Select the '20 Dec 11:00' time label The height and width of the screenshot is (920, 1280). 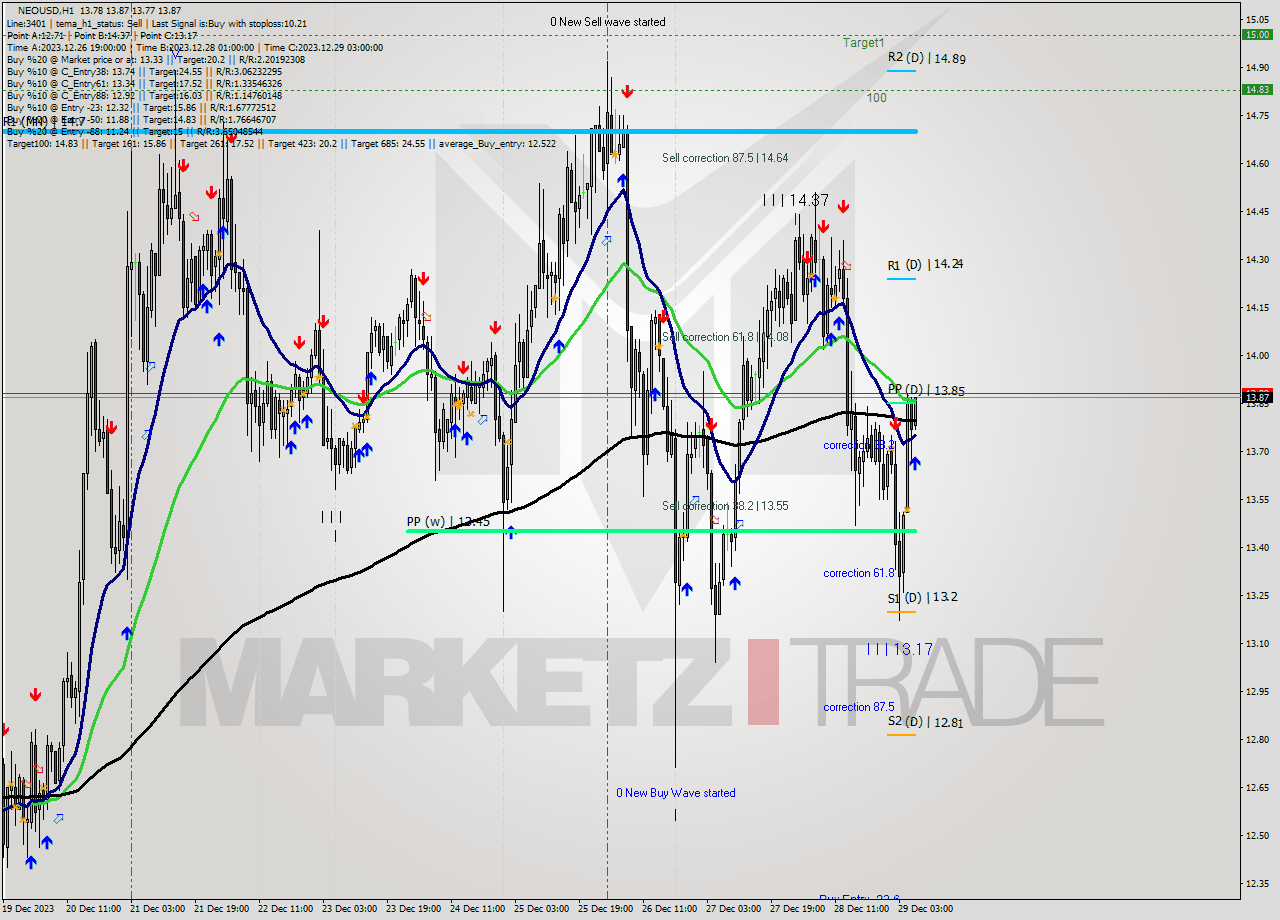(x=94, y=909)
